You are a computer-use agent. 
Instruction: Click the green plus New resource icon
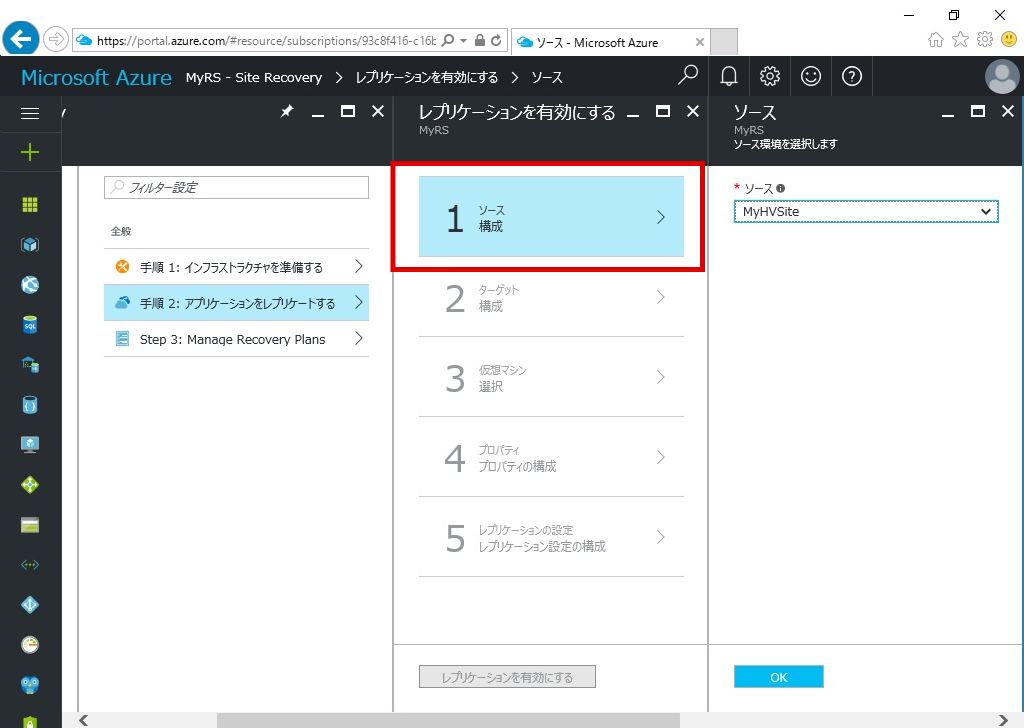click(30, 153)
